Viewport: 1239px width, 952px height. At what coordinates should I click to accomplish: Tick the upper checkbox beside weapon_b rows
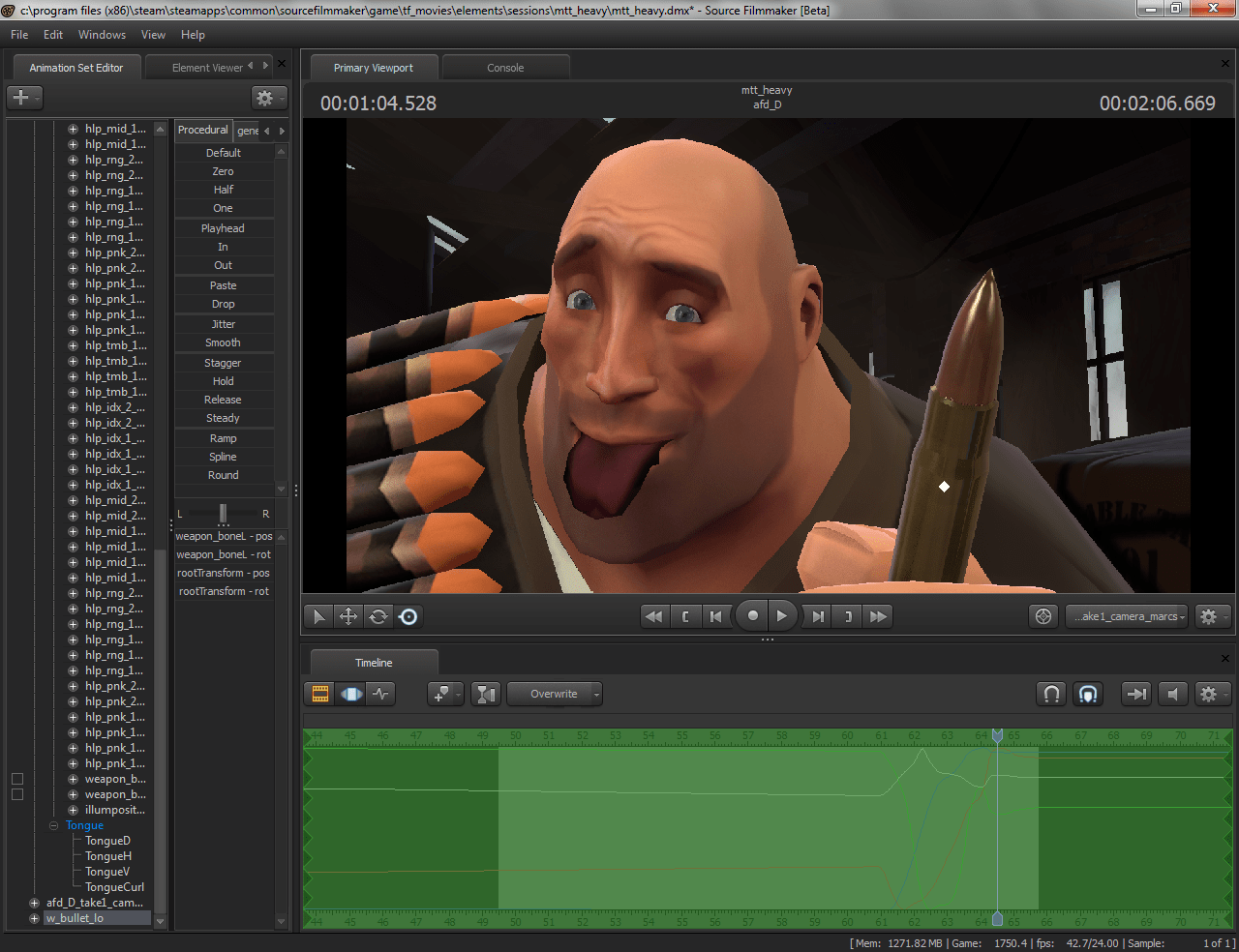16,779
